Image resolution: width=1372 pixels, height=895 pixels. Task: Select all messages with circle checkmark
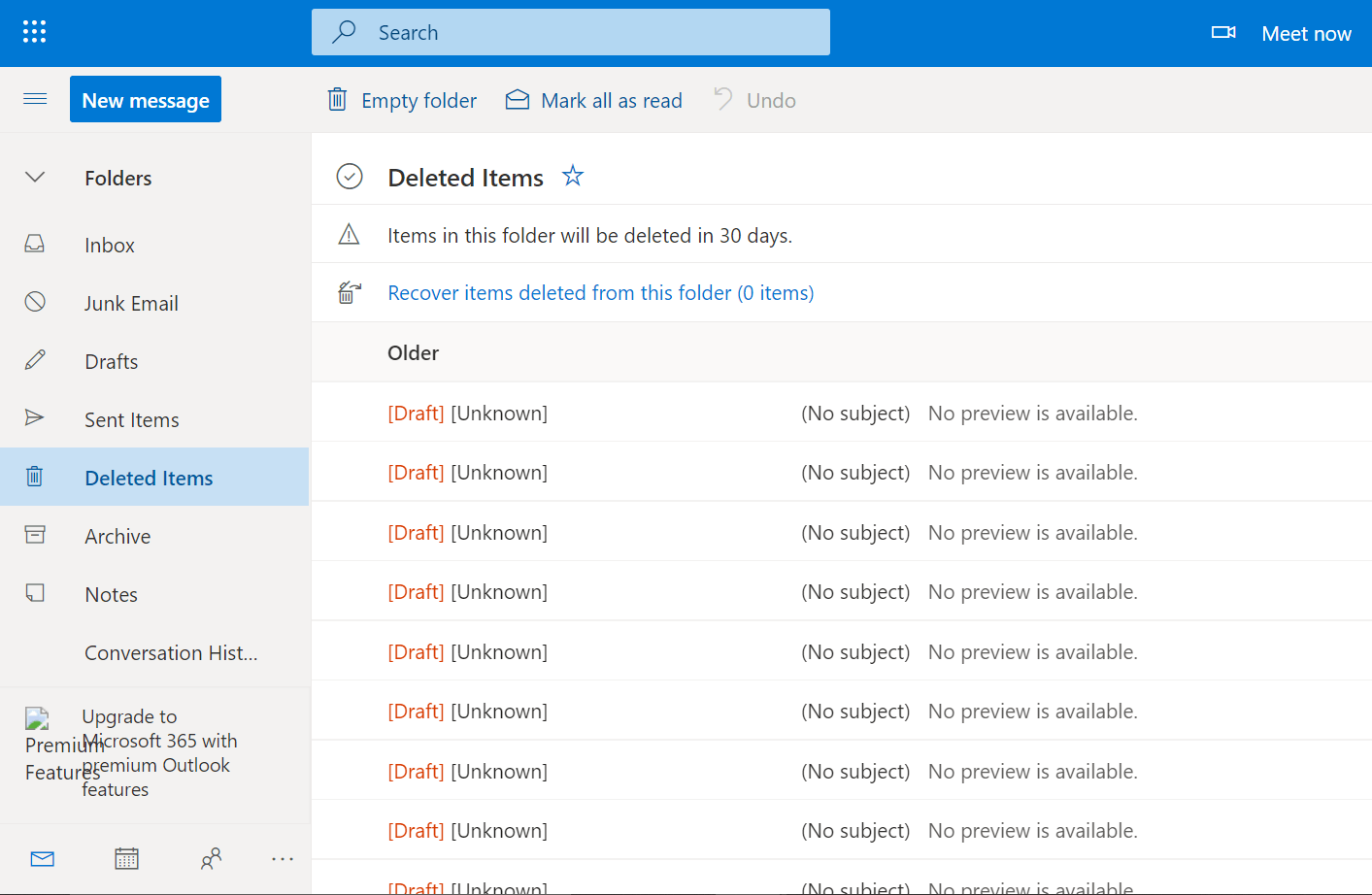point(350,177)
